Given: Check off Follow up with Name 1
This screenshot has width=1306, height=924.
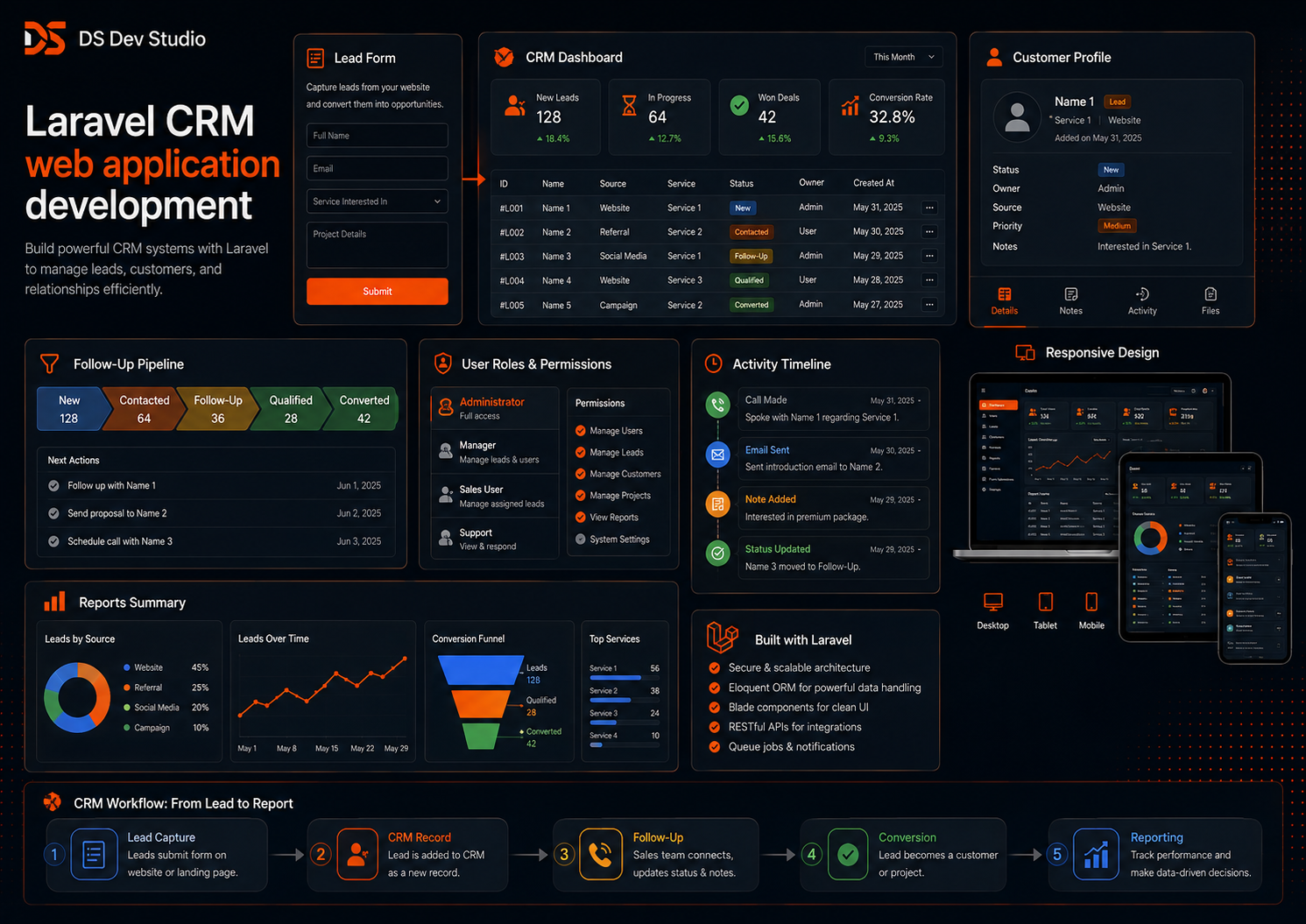Looking at the screenshot, I should coord(53,486).
